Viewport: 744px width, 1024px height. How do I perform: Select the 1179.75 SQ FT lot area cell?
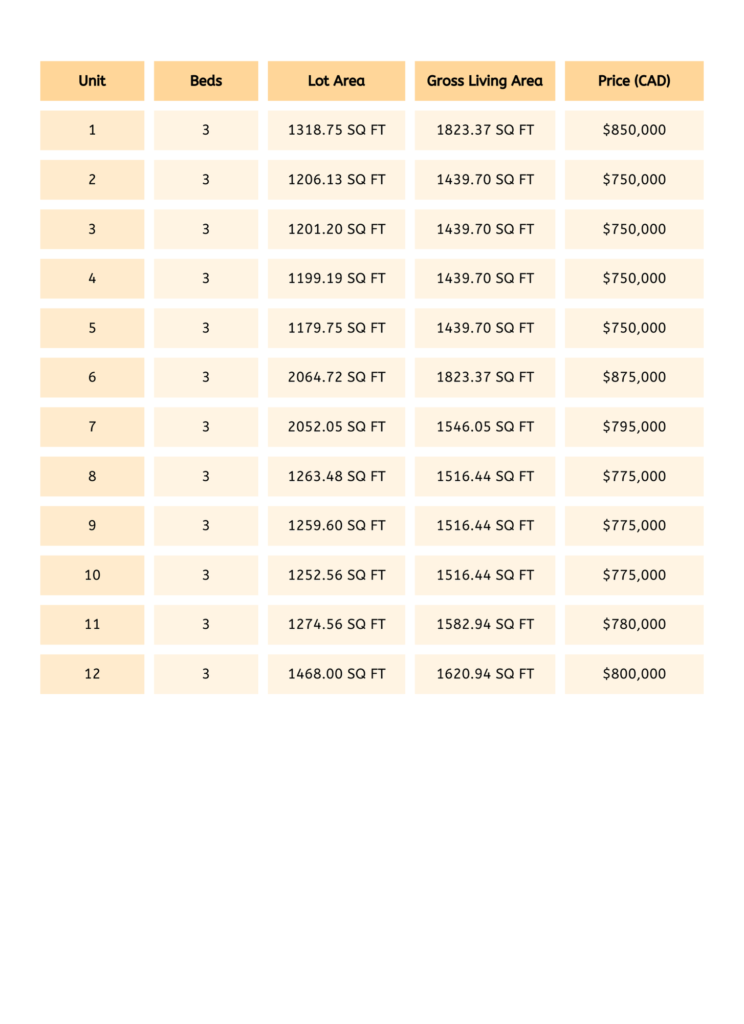point(336,328)
